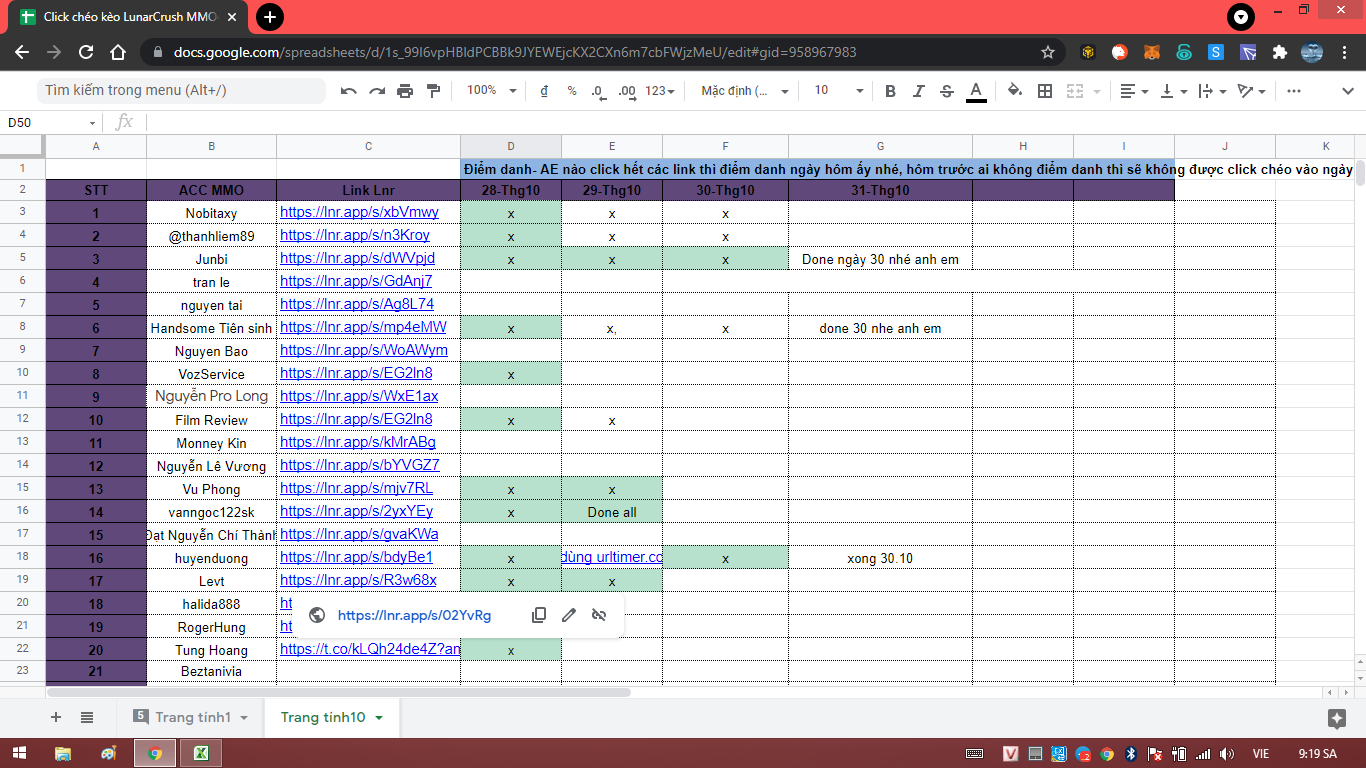The image size is (1366, 768).
Task: Click the Name box showing D50
Action: tap(51, 122)
